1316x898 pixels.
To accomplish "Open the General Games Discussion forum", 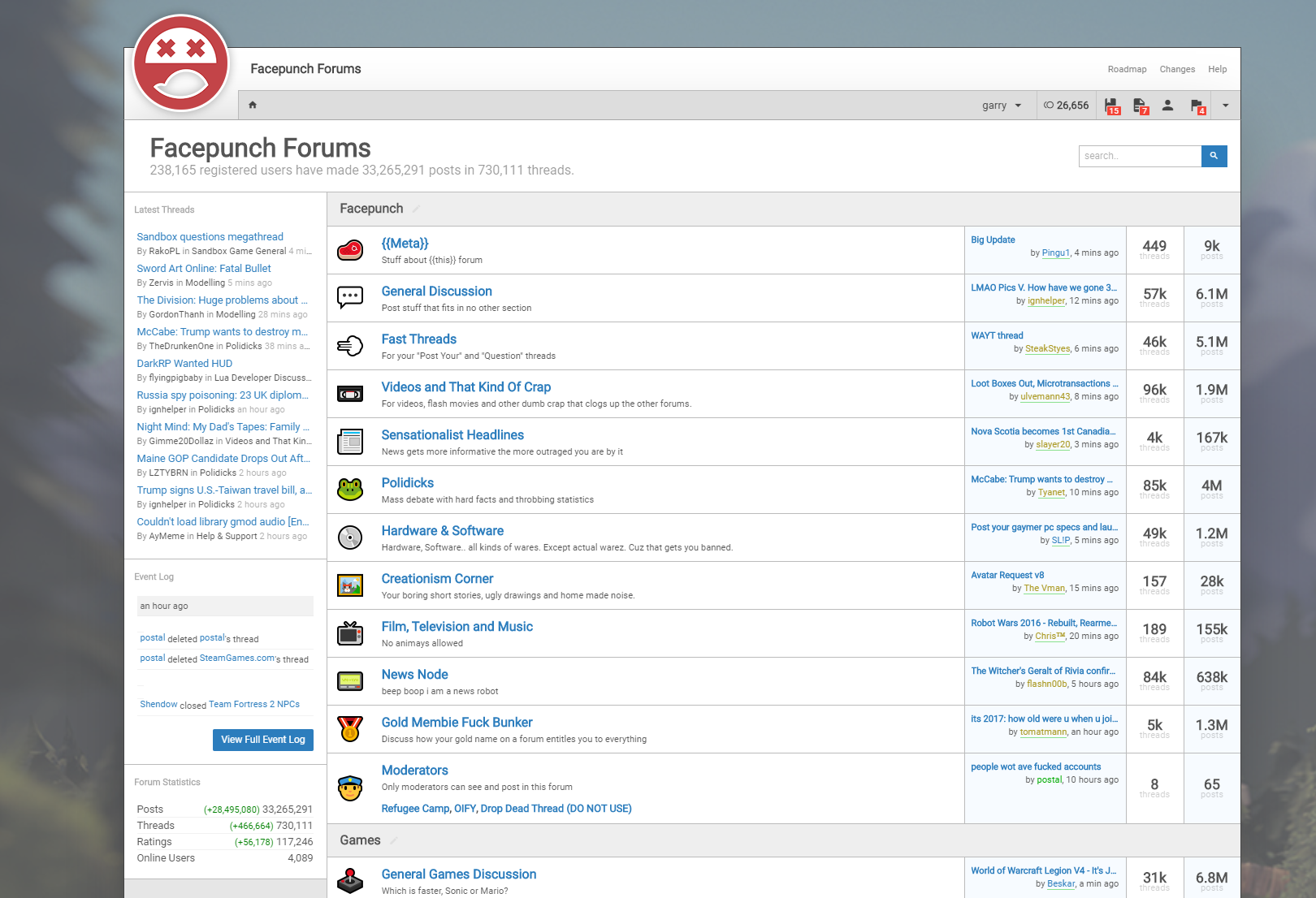I will tap(459, 874).
